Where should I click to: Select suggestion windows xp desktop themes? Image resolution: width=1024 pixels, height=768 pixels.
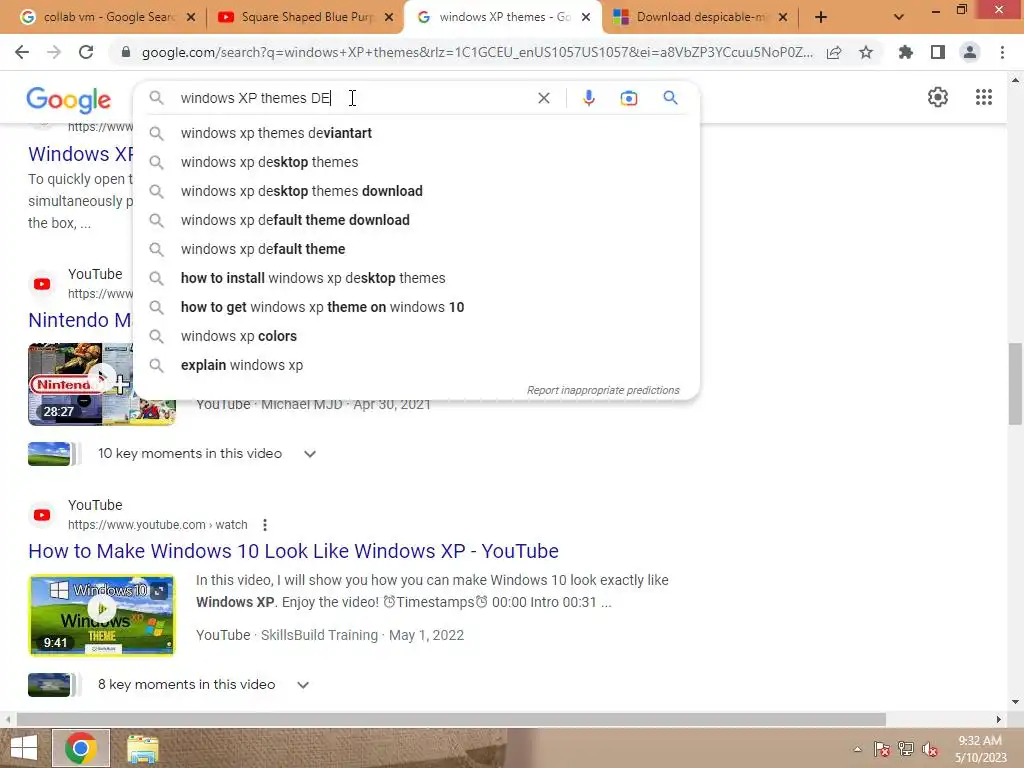[417, 162]
